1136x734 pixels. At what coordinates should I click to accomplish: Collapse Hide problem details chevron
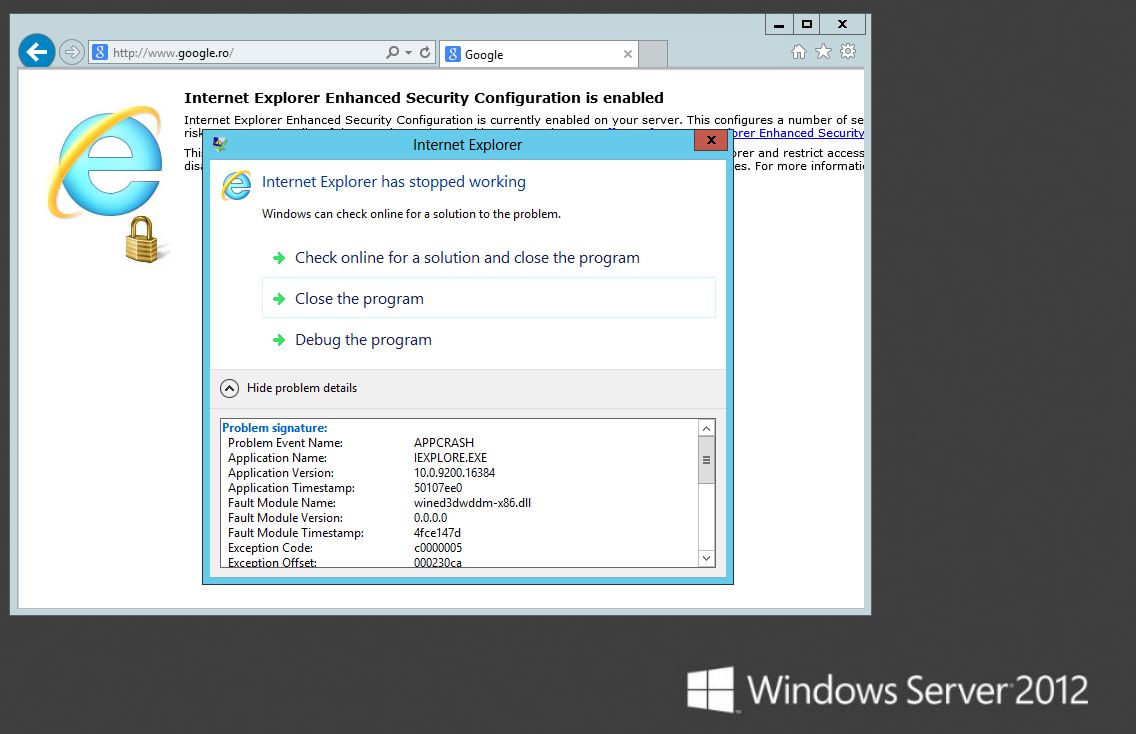(x=229, y=388)
